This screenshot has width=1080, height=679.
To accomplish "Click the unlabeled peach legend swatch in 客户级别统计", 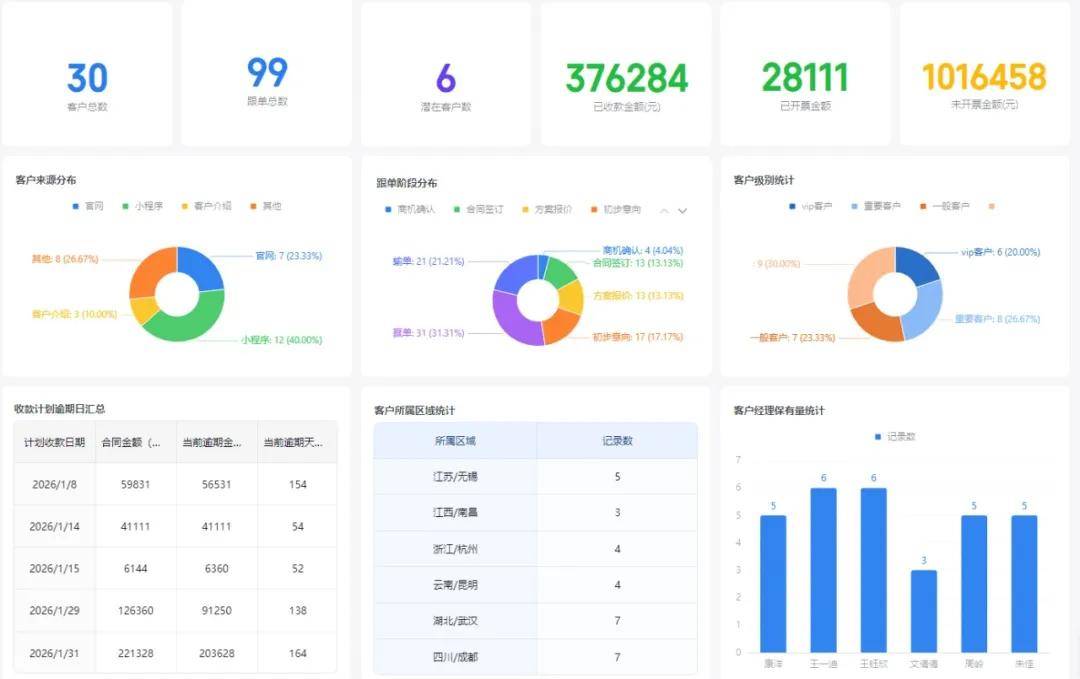I will pyautogui.click(x=991, y=206).
